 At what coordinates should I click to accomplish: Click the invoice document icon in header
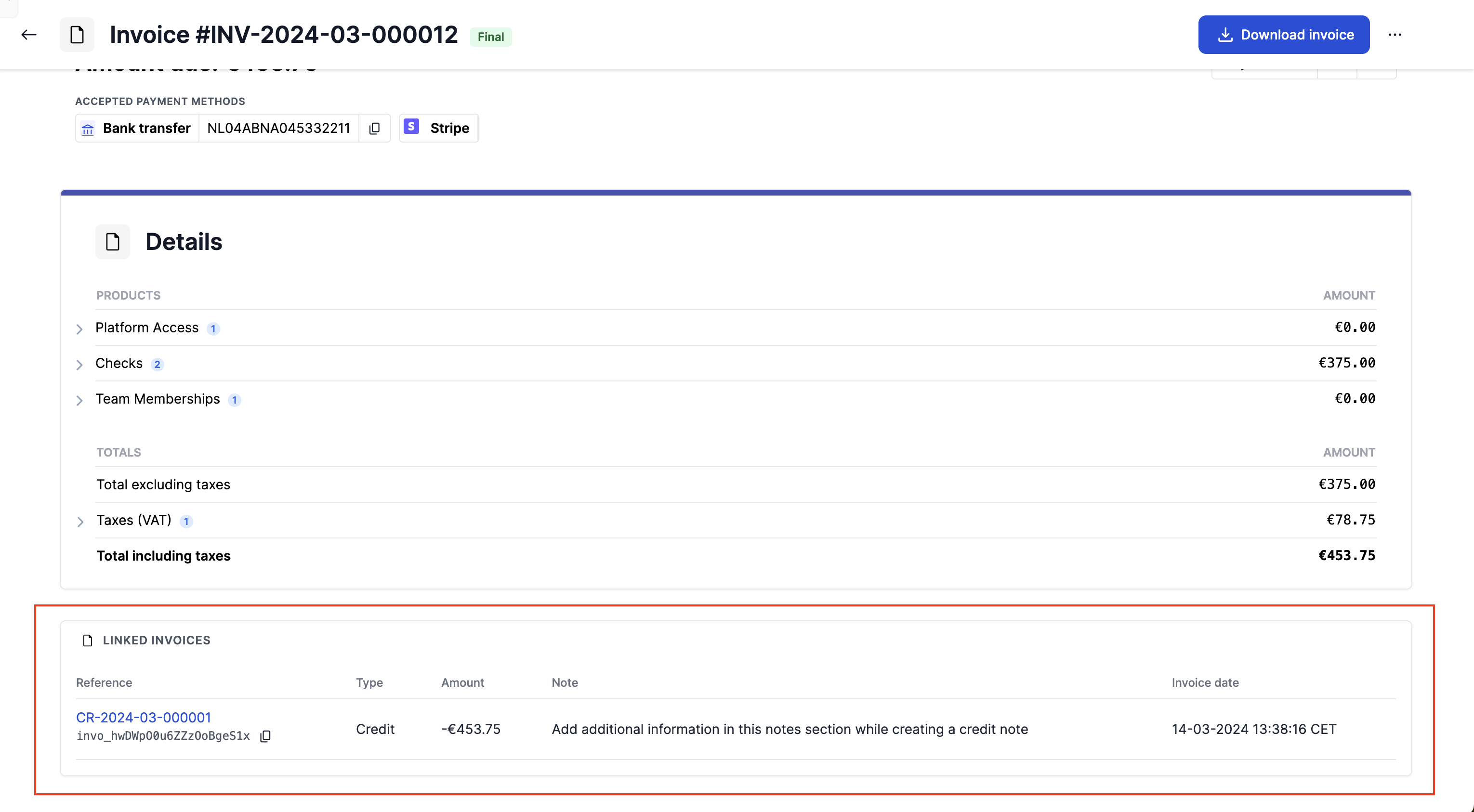coord(77,35)
